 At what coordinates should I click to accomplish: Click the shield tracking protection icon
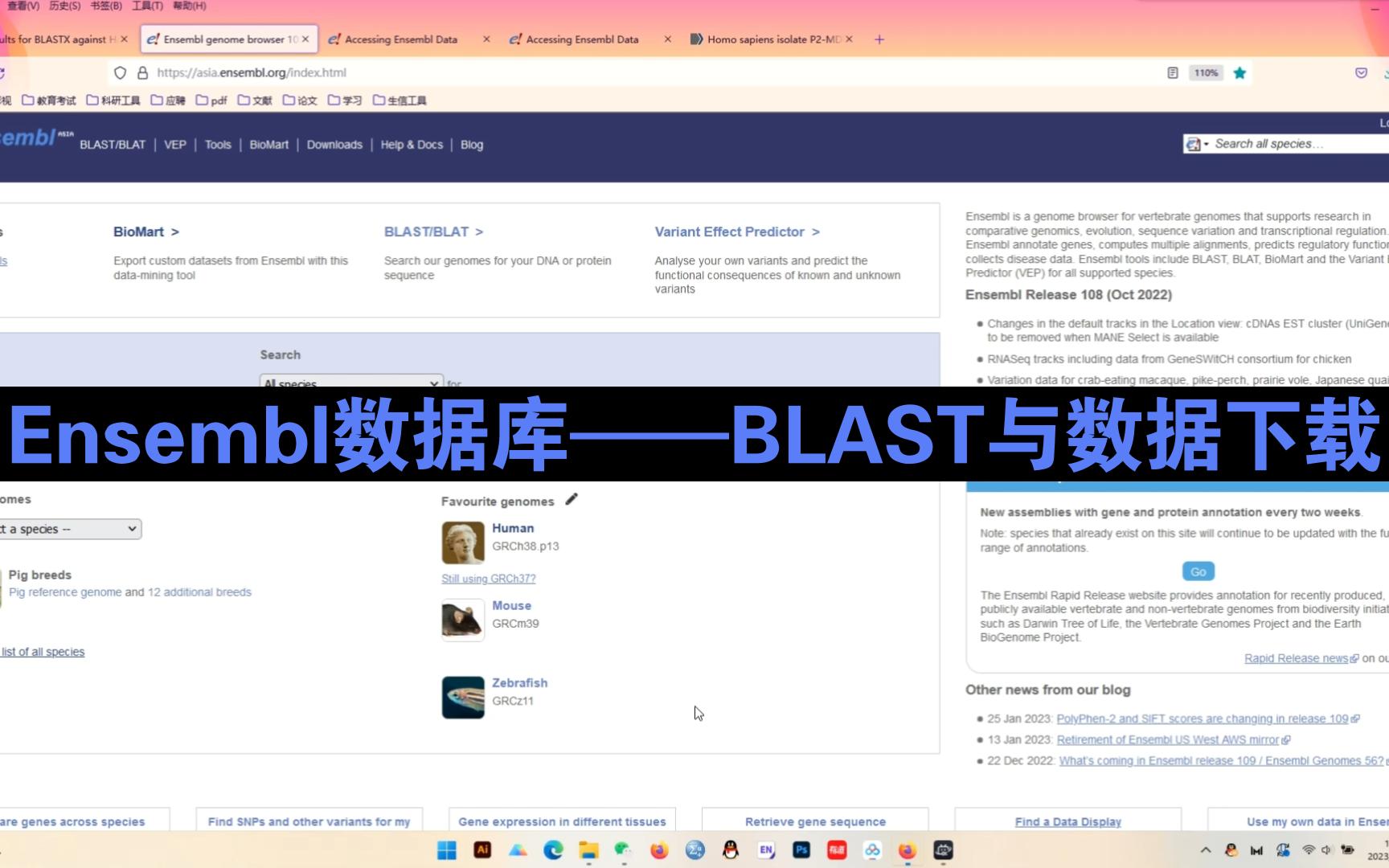pos(120,73)
